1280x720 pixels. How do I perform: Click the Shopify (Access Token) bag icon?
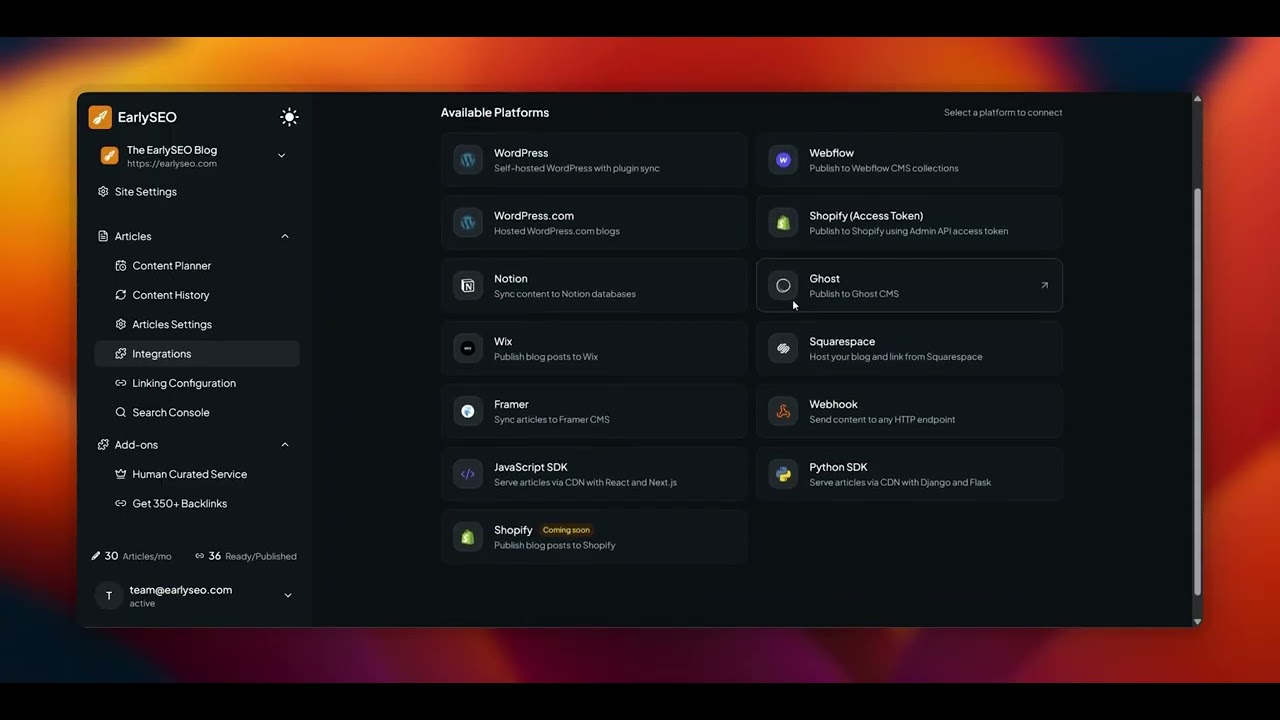[x=783, y=223]
